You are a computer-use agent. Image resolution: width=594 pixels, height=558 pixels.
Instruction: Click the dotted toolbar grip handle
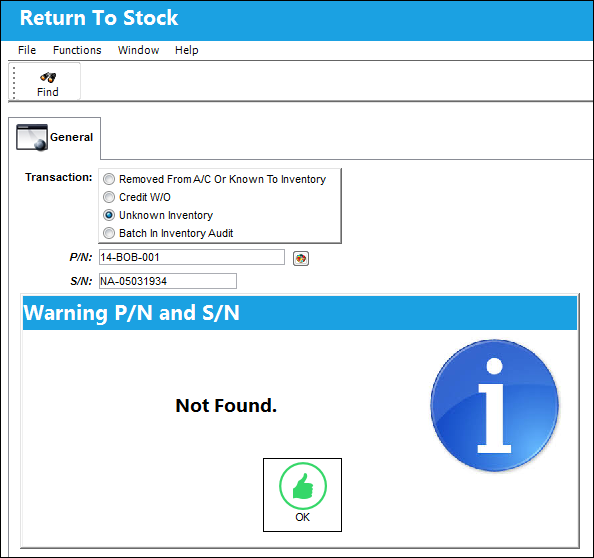click(x=14, y=82)
